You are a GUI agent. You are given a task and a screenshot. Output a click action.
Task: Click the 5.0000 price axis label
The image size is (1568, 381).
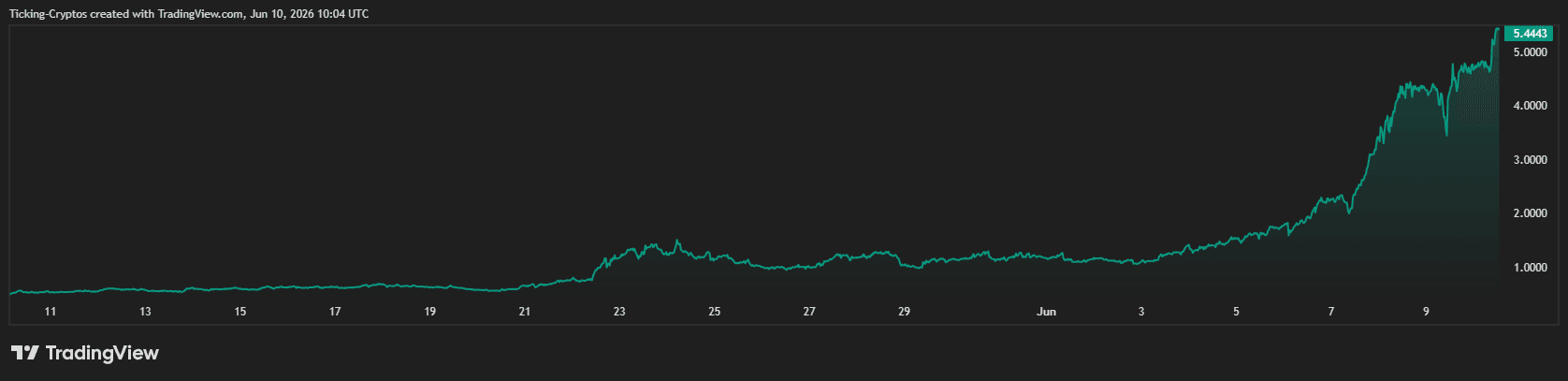pyautogui.click(x=1530, y=52)
